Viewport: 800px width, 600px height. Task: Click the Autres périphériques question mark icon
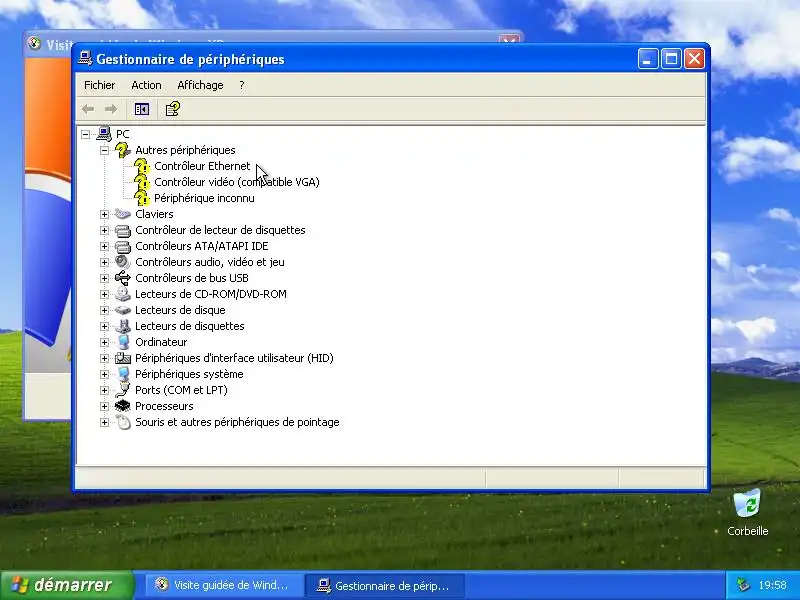[123, 150]
